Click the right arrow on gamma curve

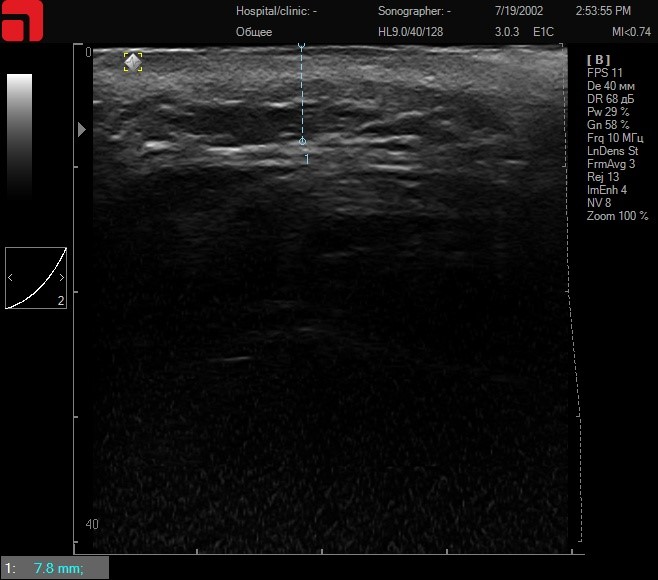61,277
